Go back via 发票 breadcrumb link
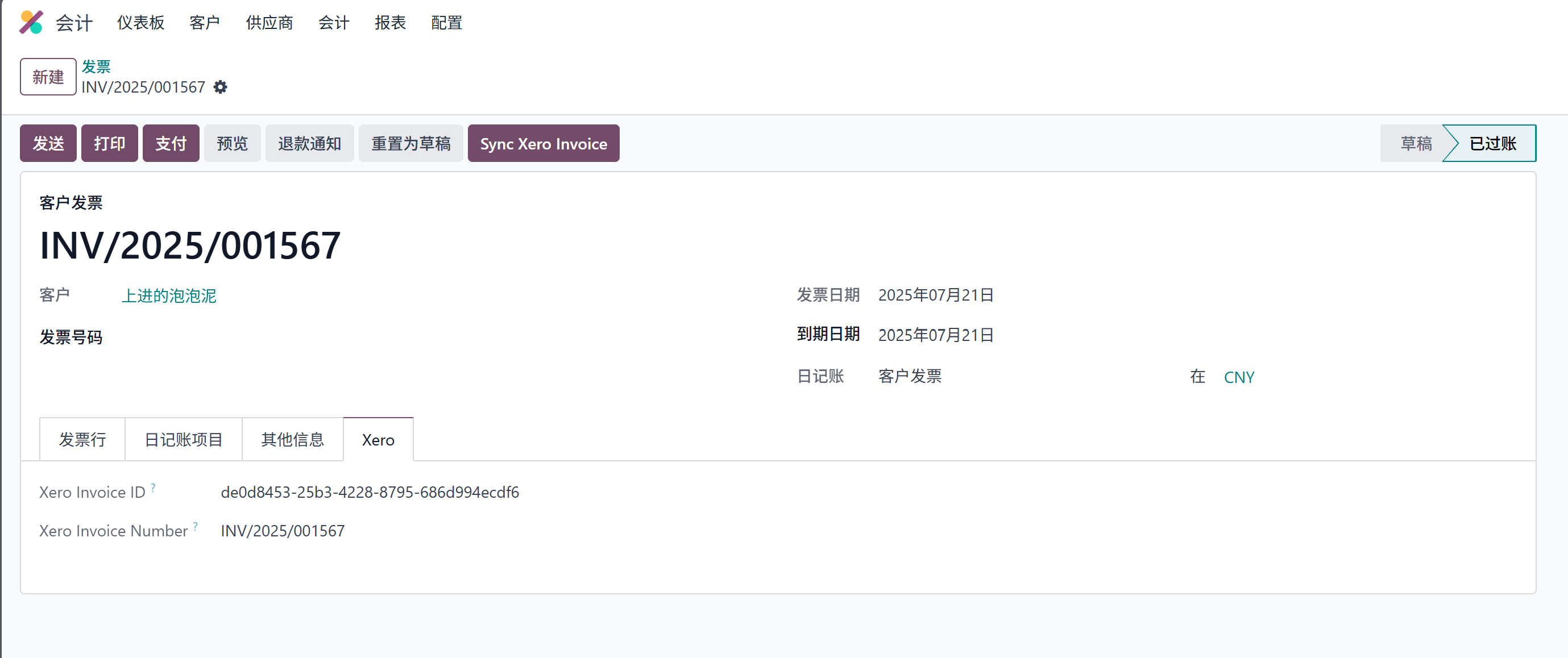The image size is (1568, 658). pos(96,66)
